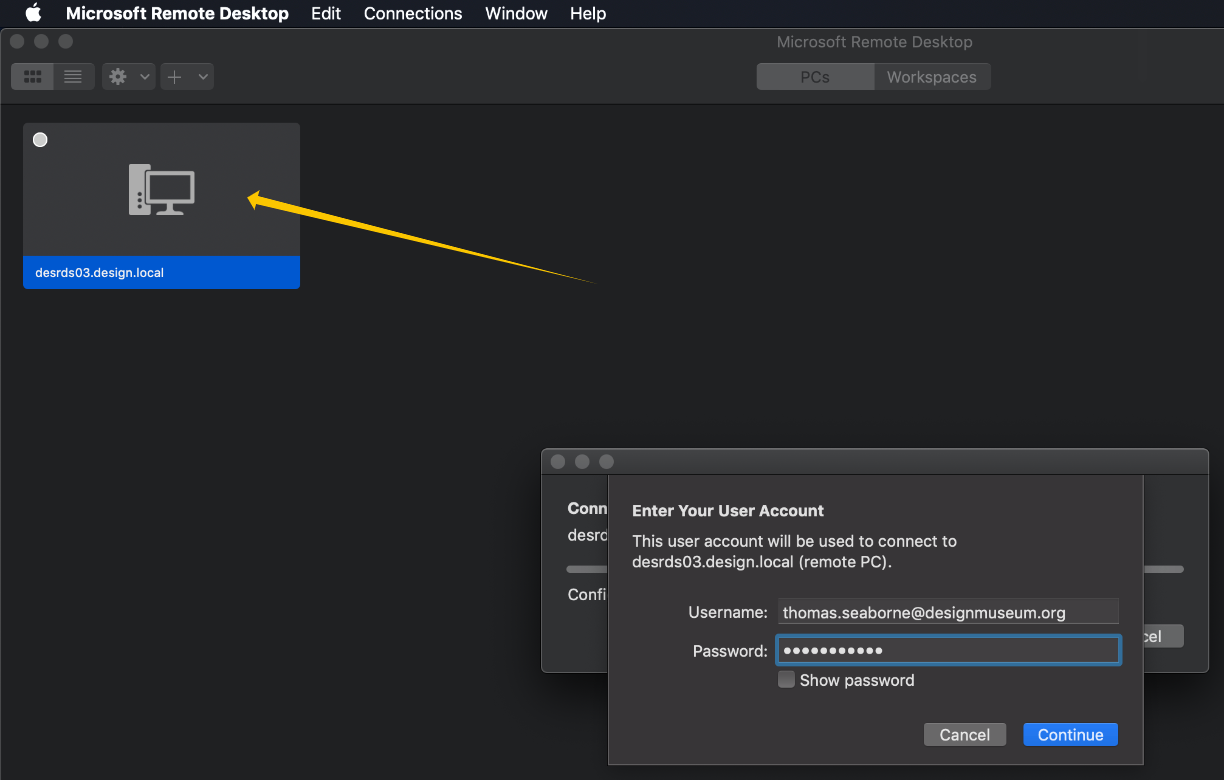
Task: Expand the add dropdown arrow
Action: coord(203,77)
